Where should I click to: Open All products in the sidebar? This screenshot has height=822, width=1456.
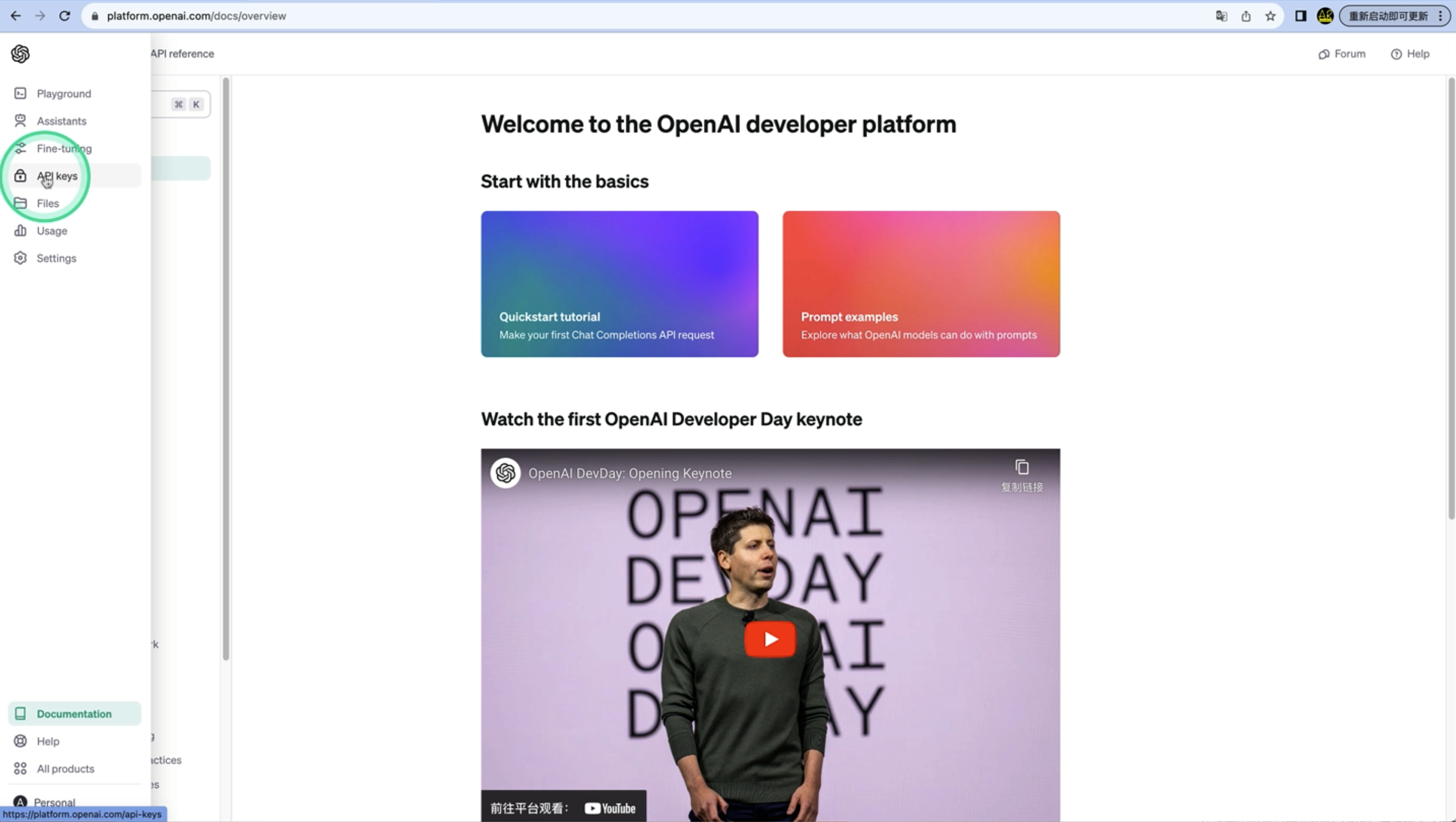point(75,768)
